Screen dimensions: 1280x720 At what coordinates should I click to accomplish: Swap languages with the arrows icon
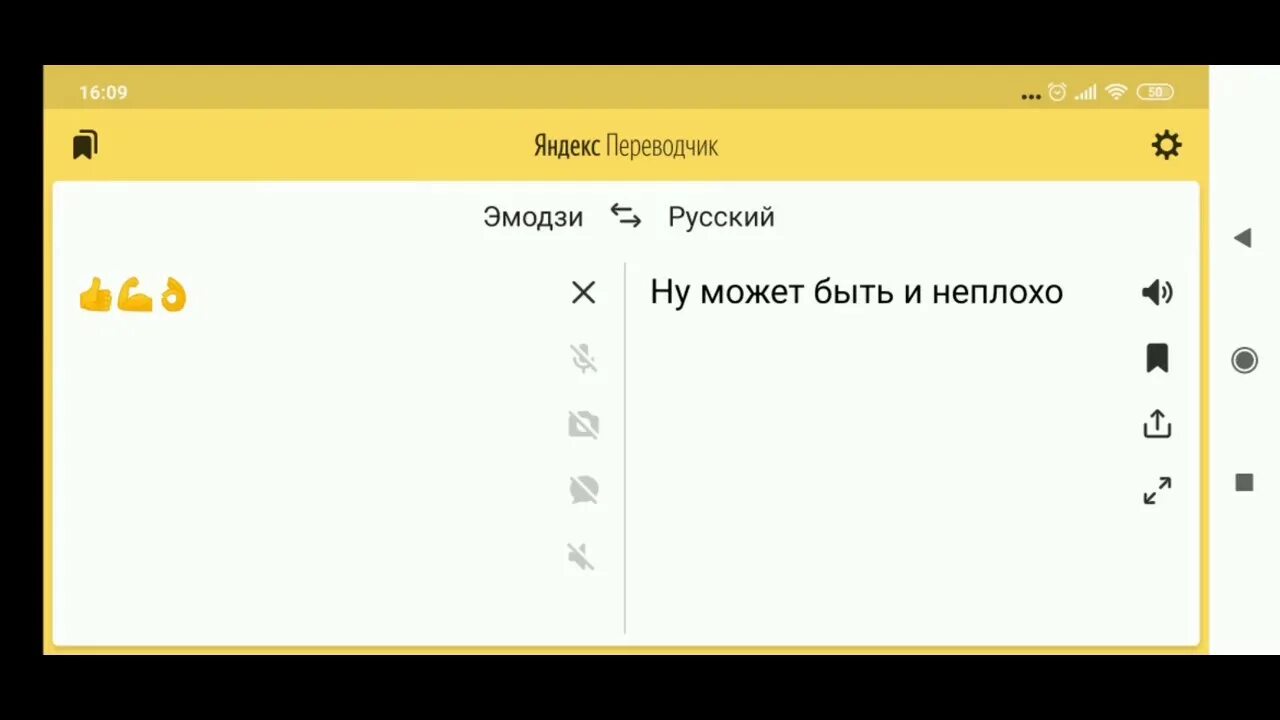click(x=626, y=216)
